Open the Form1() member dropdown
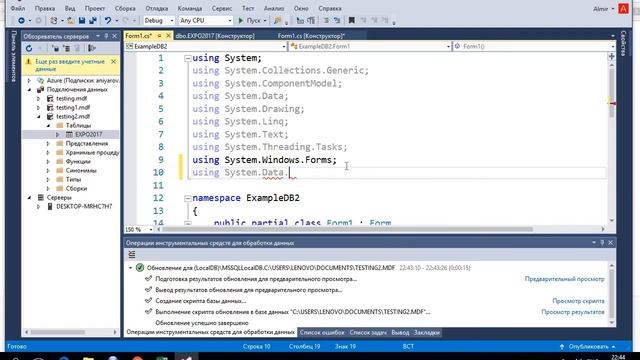The width and height of the screenshot is (640, 360). [x=613, y=47]
